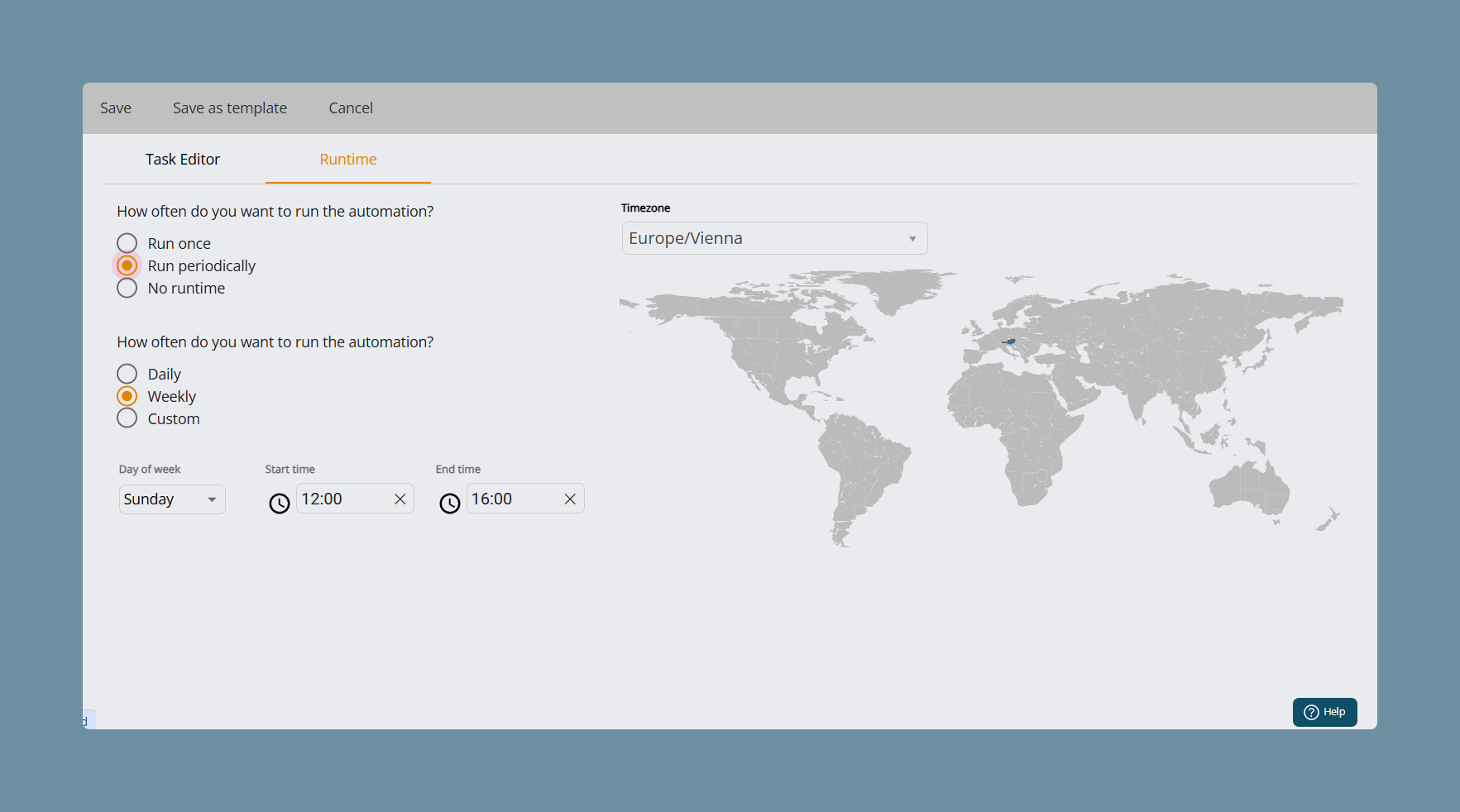Image resolution: width=1460 pixels, height=812 pixels.
Task: Click the Save button
Action: pyautogui.click(x=116, y=107)
